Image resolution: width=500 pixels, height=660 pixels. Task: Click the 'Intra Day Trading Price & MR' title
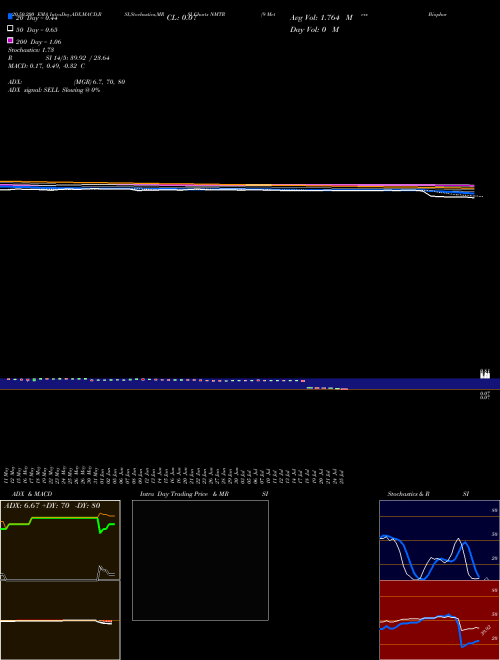coord(184,494)
